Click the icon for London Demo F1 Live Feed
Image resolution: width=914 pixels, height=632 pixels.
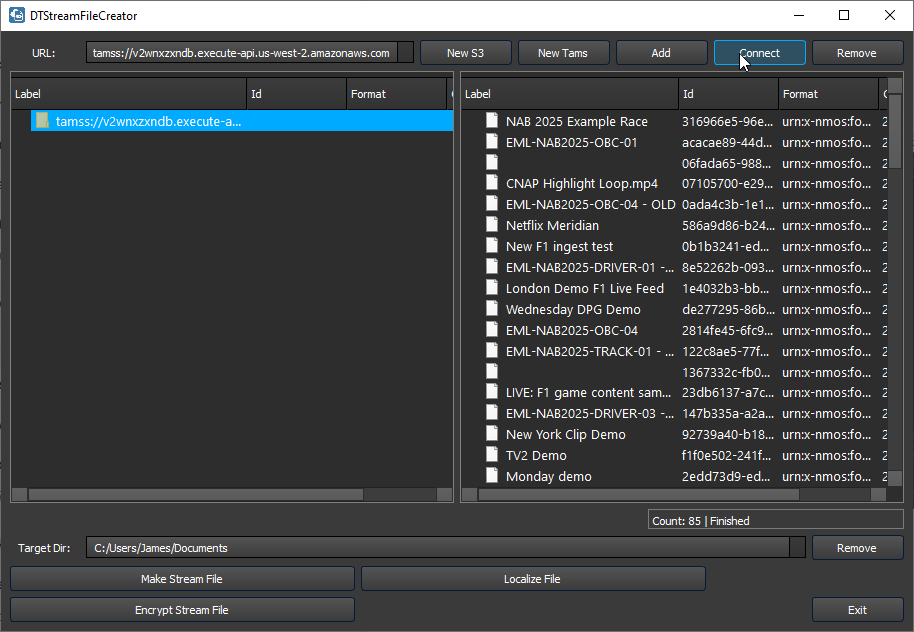492,288
